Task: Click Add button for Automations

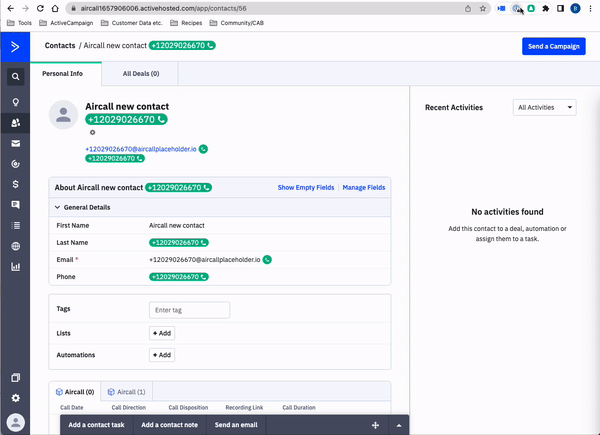Action: coord(162,355)
